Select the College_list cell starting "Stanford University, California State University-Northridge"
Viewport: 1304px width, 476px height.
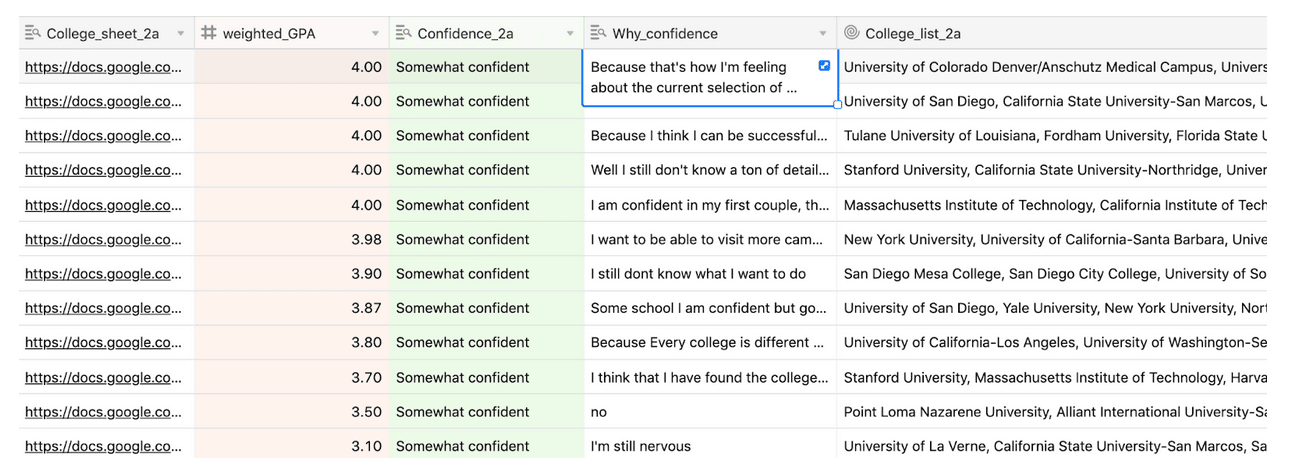1053,170
